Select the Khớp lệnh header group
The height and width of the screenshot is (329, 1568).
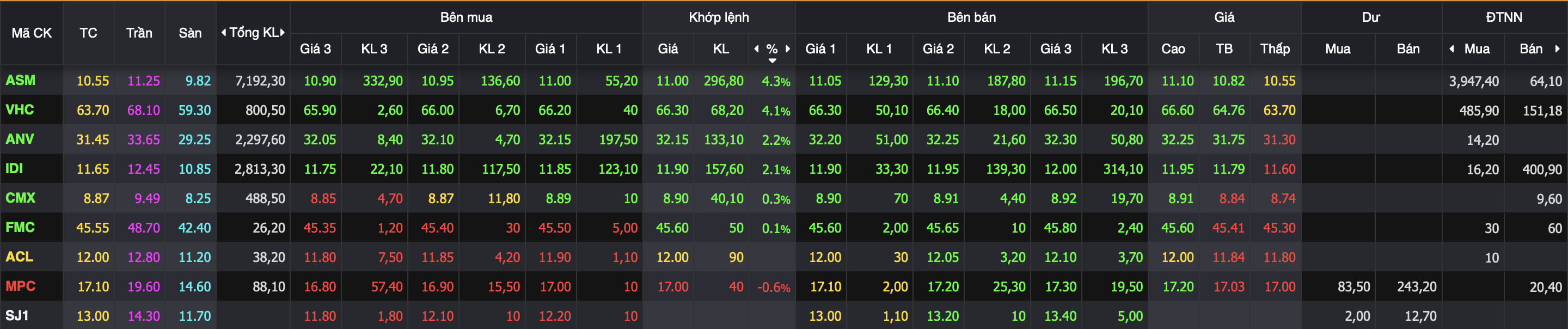coord(719,17)
